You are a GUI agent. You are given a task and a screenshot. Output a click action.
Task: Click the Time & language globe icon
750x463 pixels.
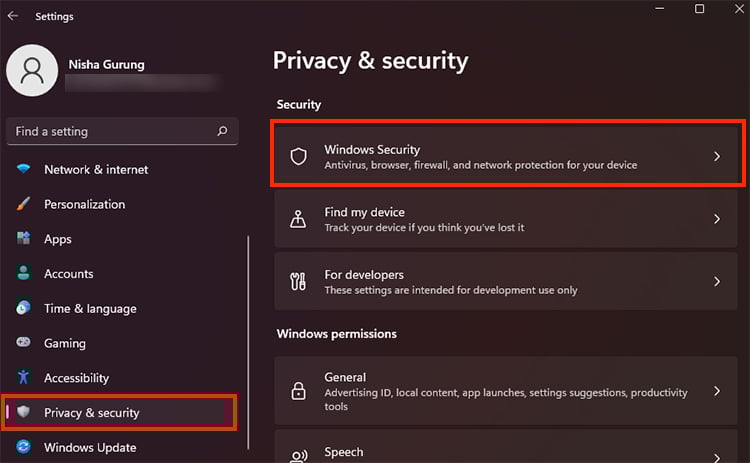pyautogui.click(x=23, y=309)
